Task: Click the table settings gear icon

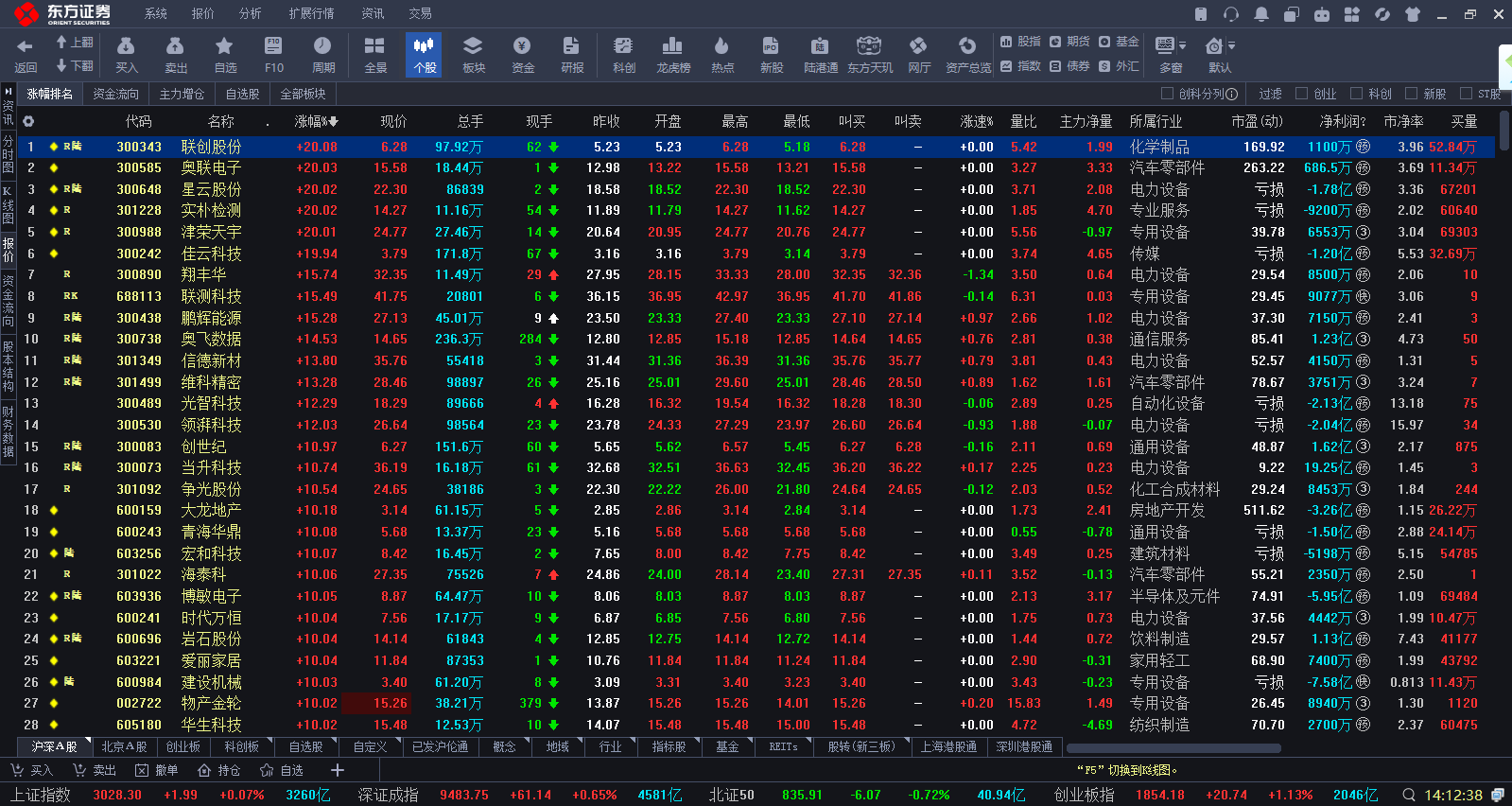Action: tap(28, 121)
